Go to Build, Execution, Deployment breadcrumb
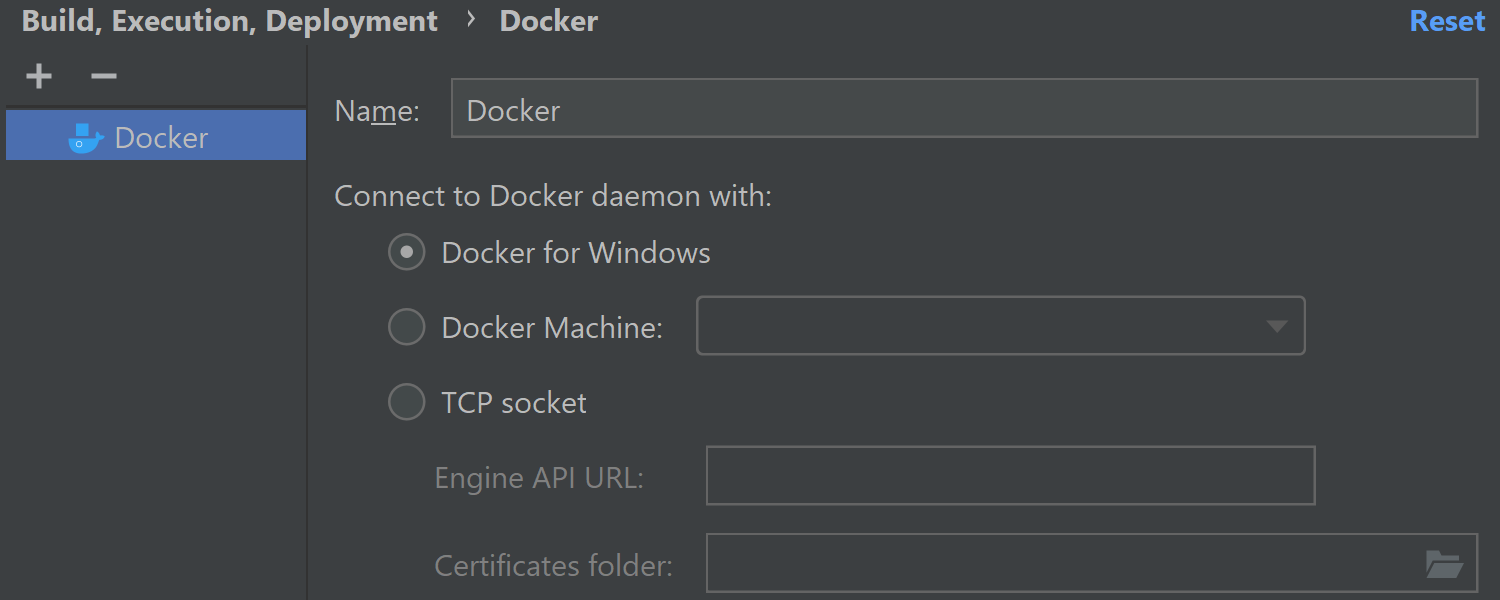The image size is (1500, 600). pyautogui.click(x=230, y=21)
